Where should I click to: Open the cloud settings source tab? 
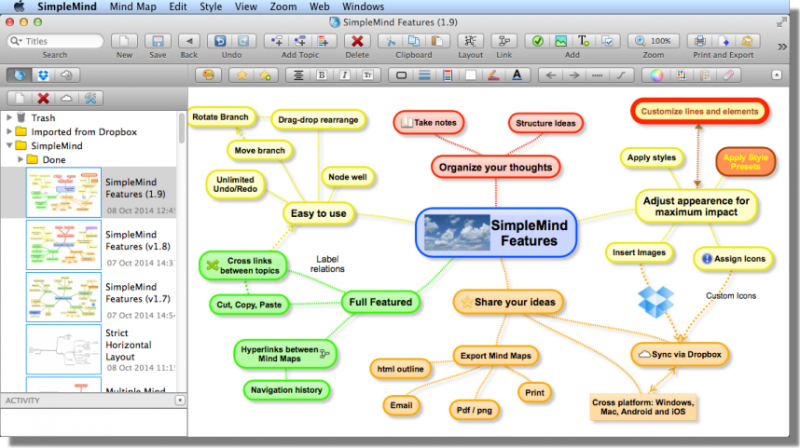click(x=67, y=75)
